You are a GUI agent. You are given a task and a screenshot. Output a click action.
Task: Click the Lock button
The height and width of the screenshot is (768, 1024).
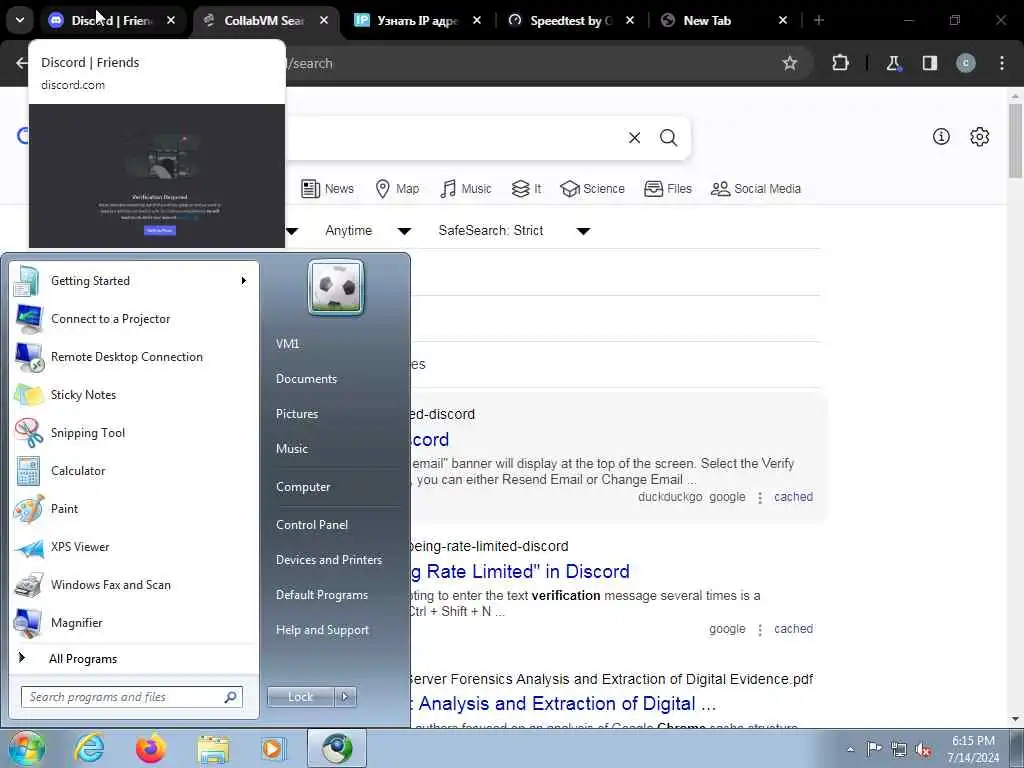[x=300, y=697]
